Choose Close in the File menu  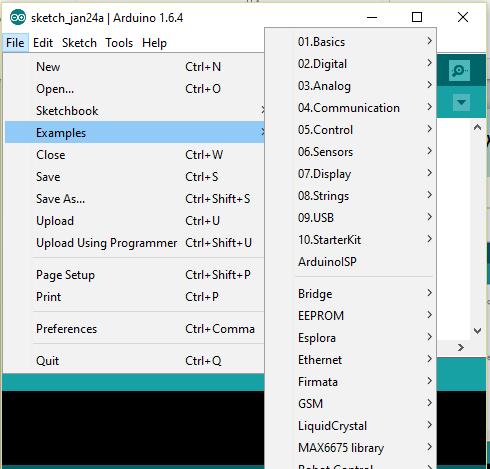pos(135,155)
